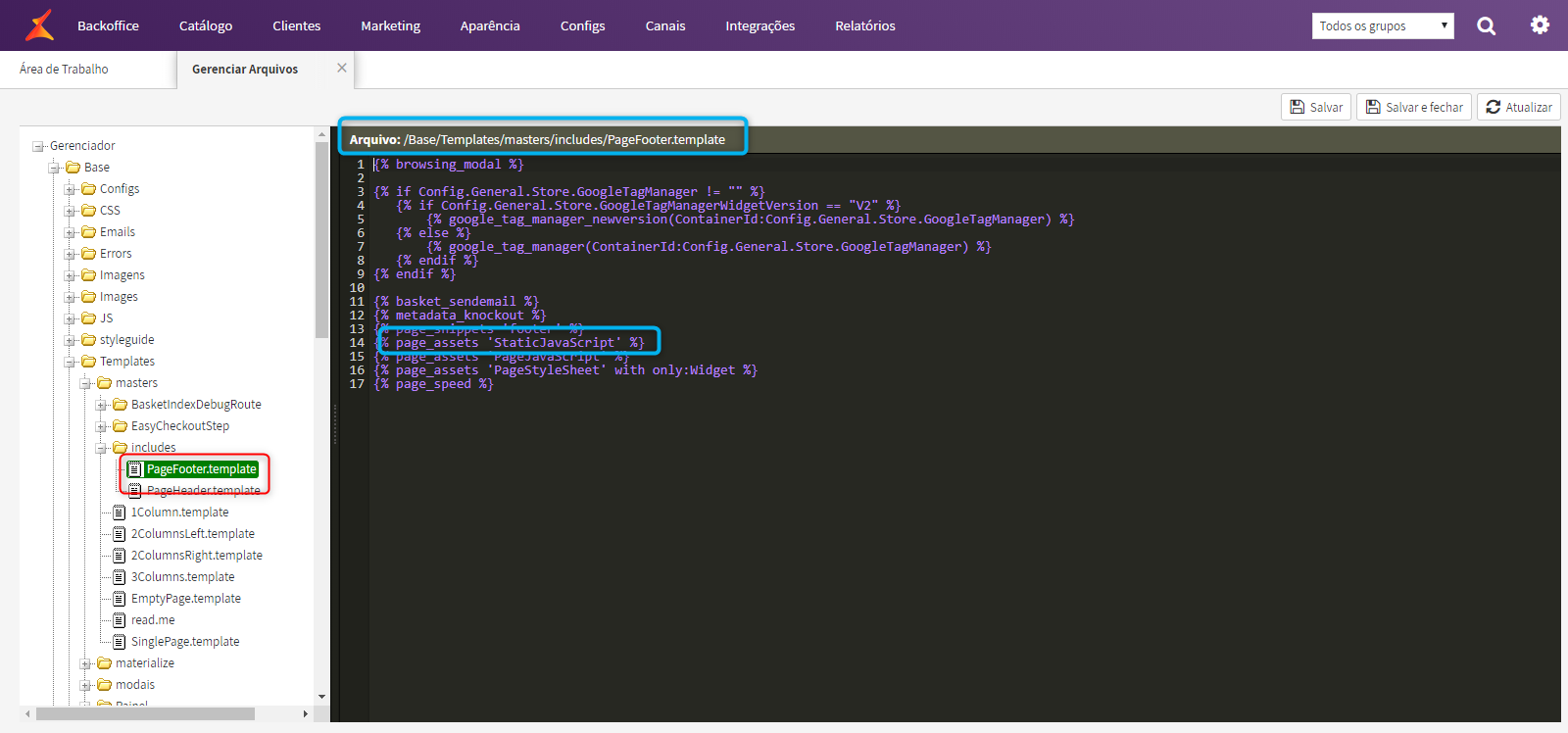Screen dimensions: 1568x733
Task: Click code line 1 browsing_modal
Action: [449, 165]
